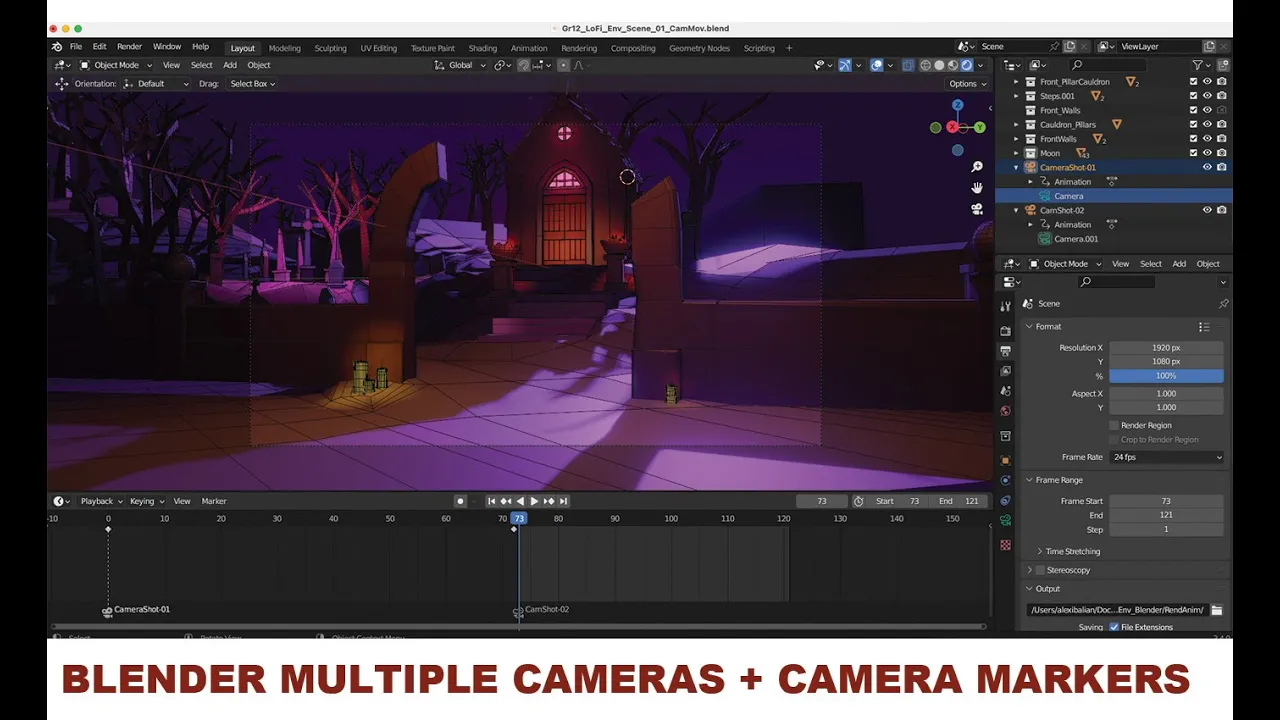This screenshot has width=1280, height=720.
Task: Hide the Moon collection with eye icon
Action: [1207, 153]
